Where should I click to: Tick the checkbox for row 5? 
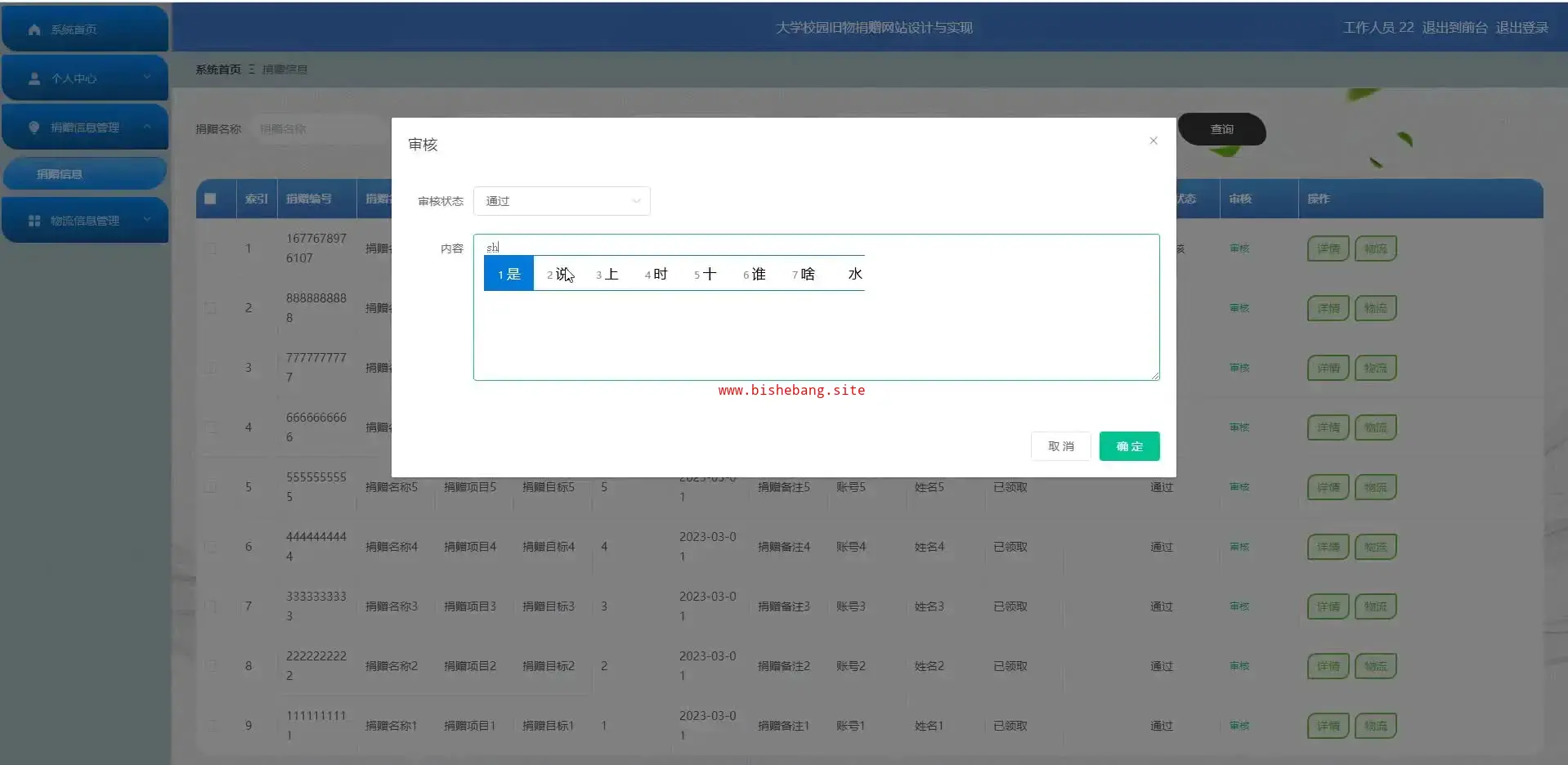coord(211,487)
